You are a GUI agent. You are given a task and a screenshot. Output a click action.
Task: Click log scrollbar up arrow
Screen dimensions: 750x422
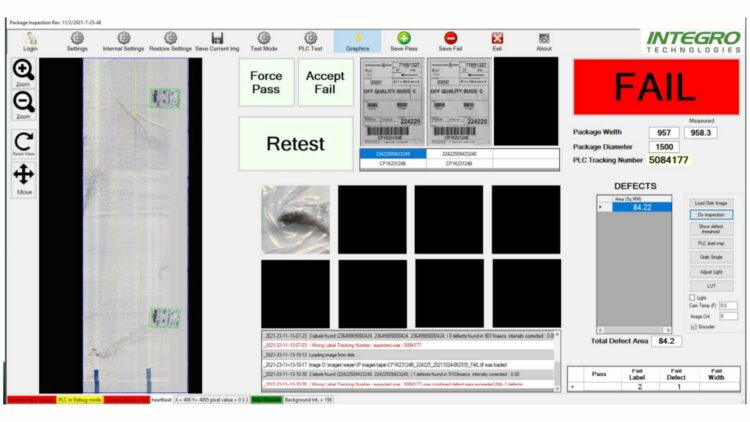[557, 335]
